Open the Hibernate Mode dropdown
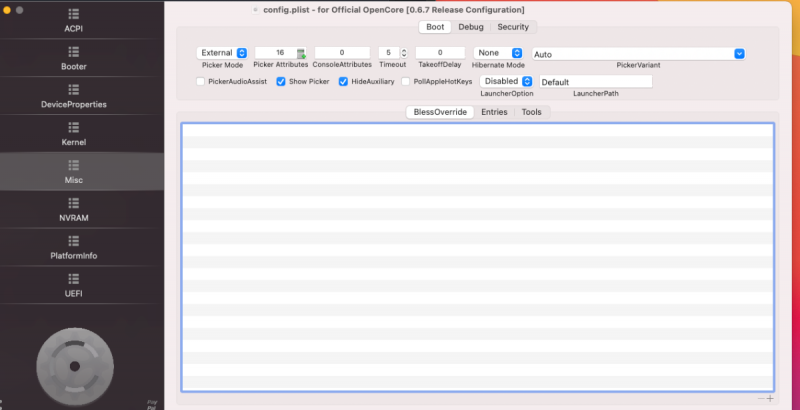 [498, 53]
